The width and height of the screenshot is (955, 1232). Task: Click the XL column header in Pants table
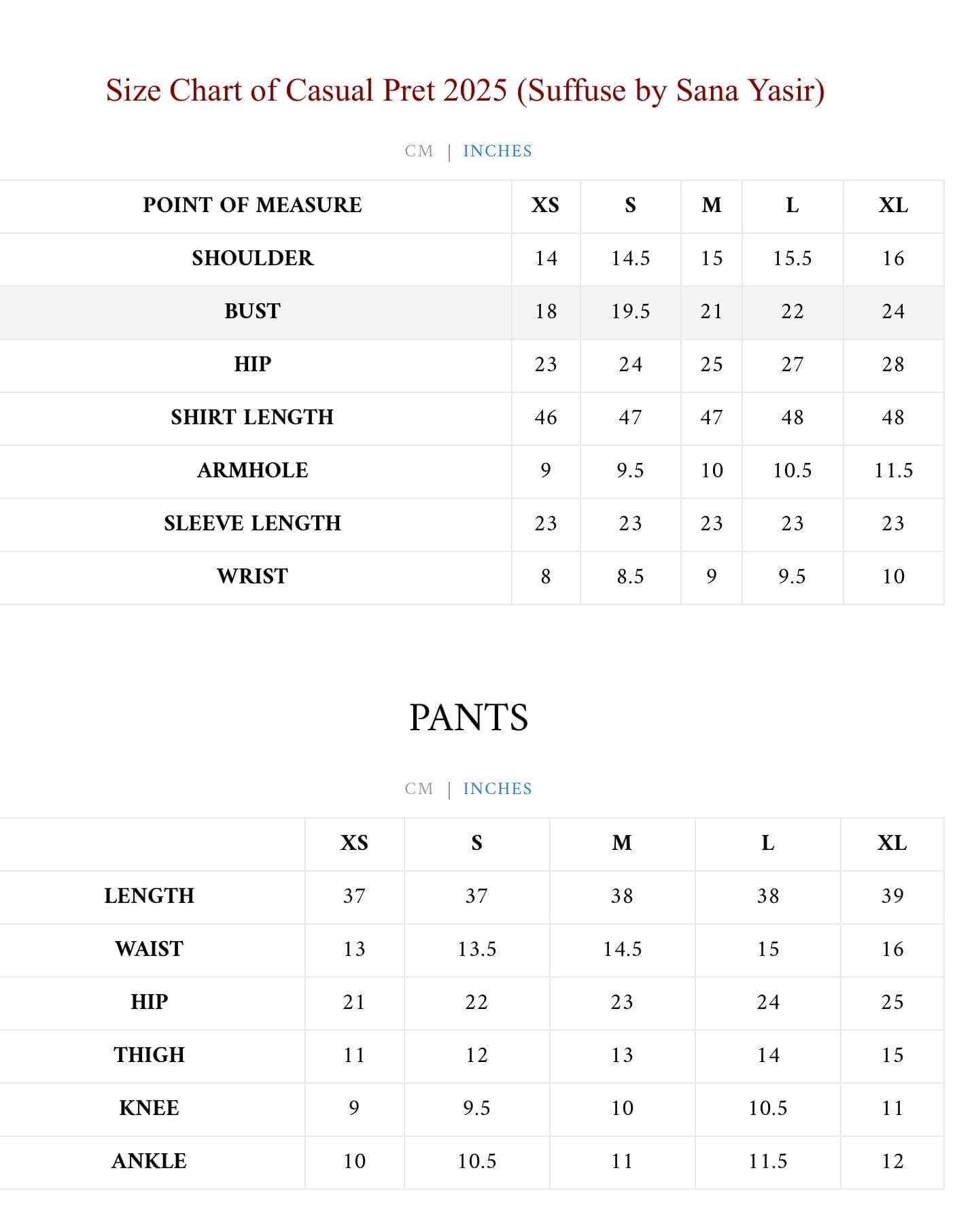892,843
